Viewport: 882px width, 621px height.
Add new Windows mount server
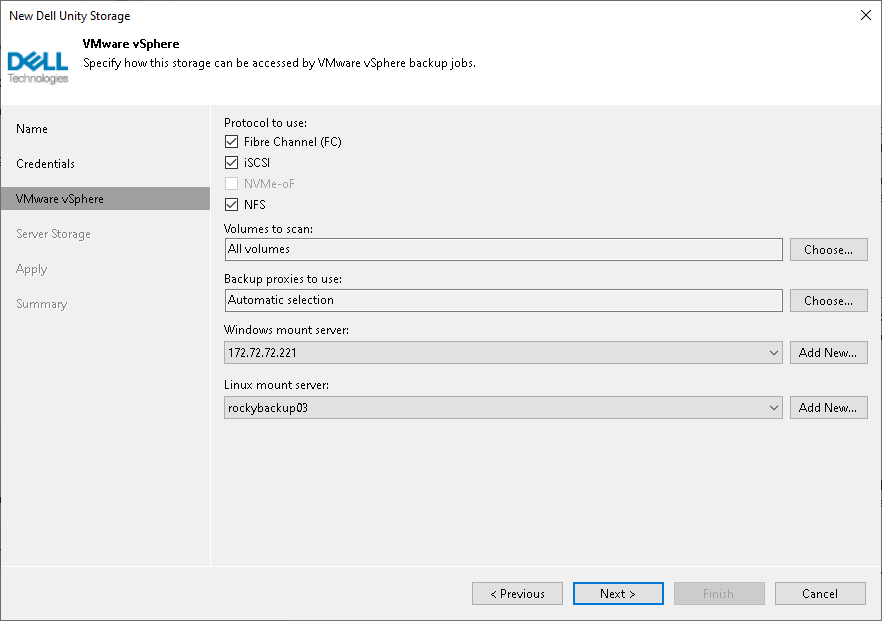pos(829,353)
